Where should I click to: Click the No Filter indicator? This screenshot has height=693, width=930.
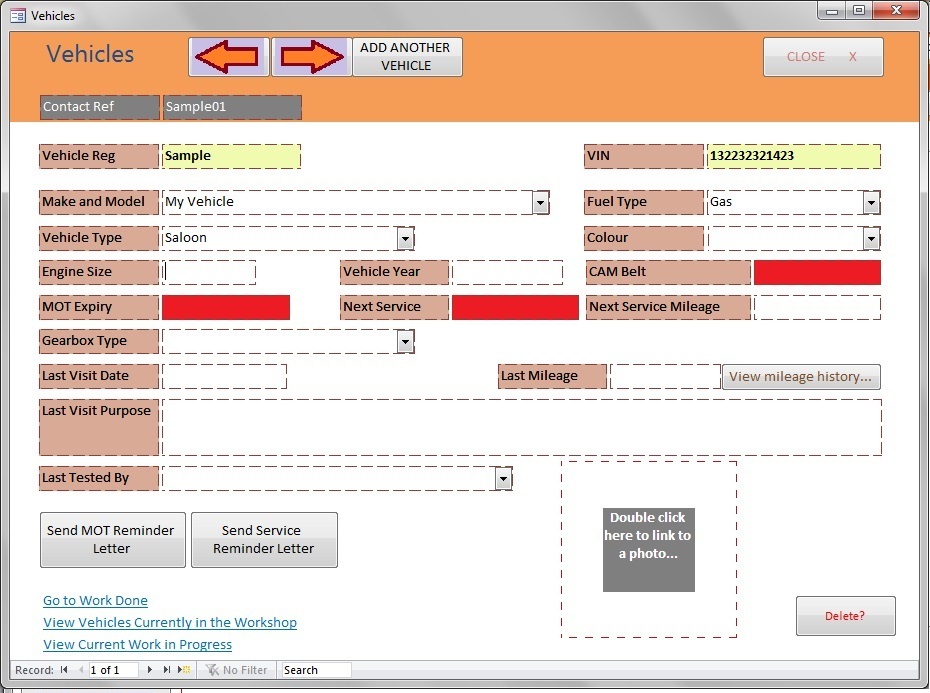[237, 670]
